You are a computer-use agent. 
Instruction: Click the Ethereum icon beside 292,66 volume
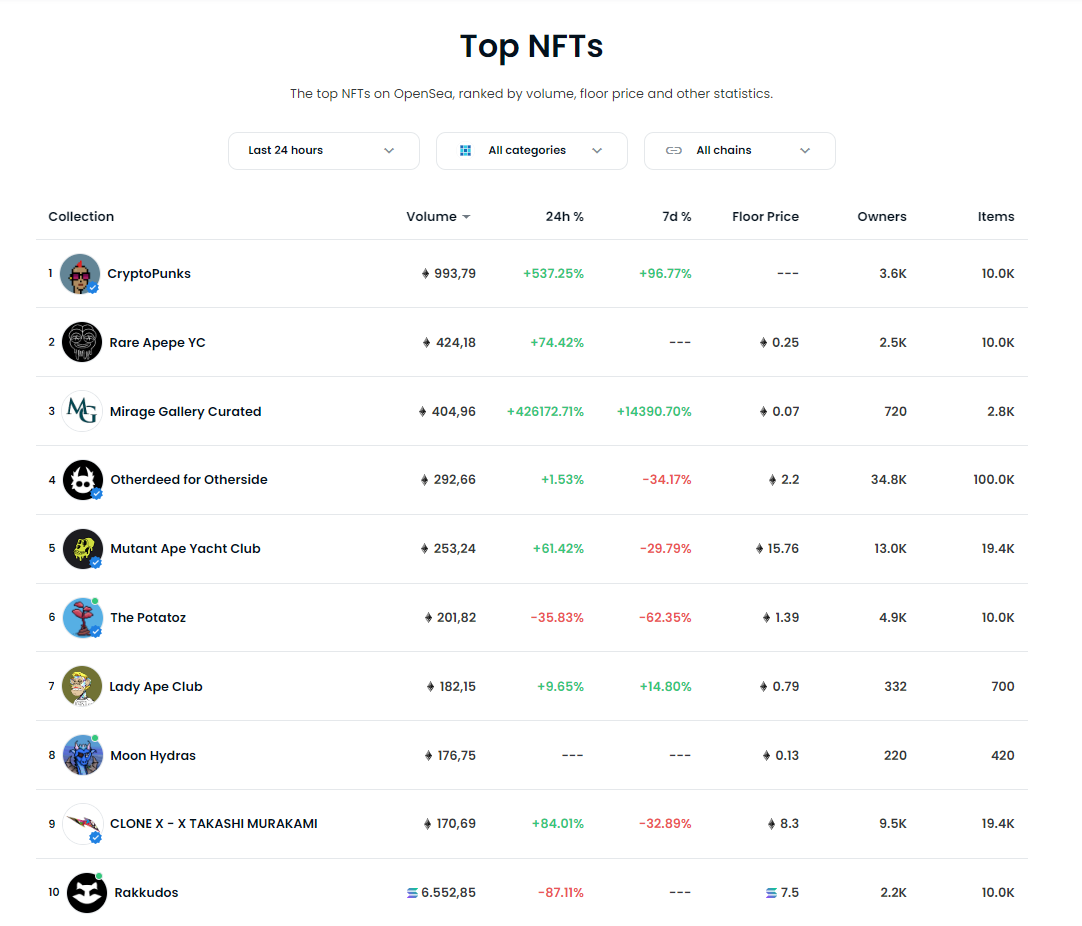(x=424, y=480)
